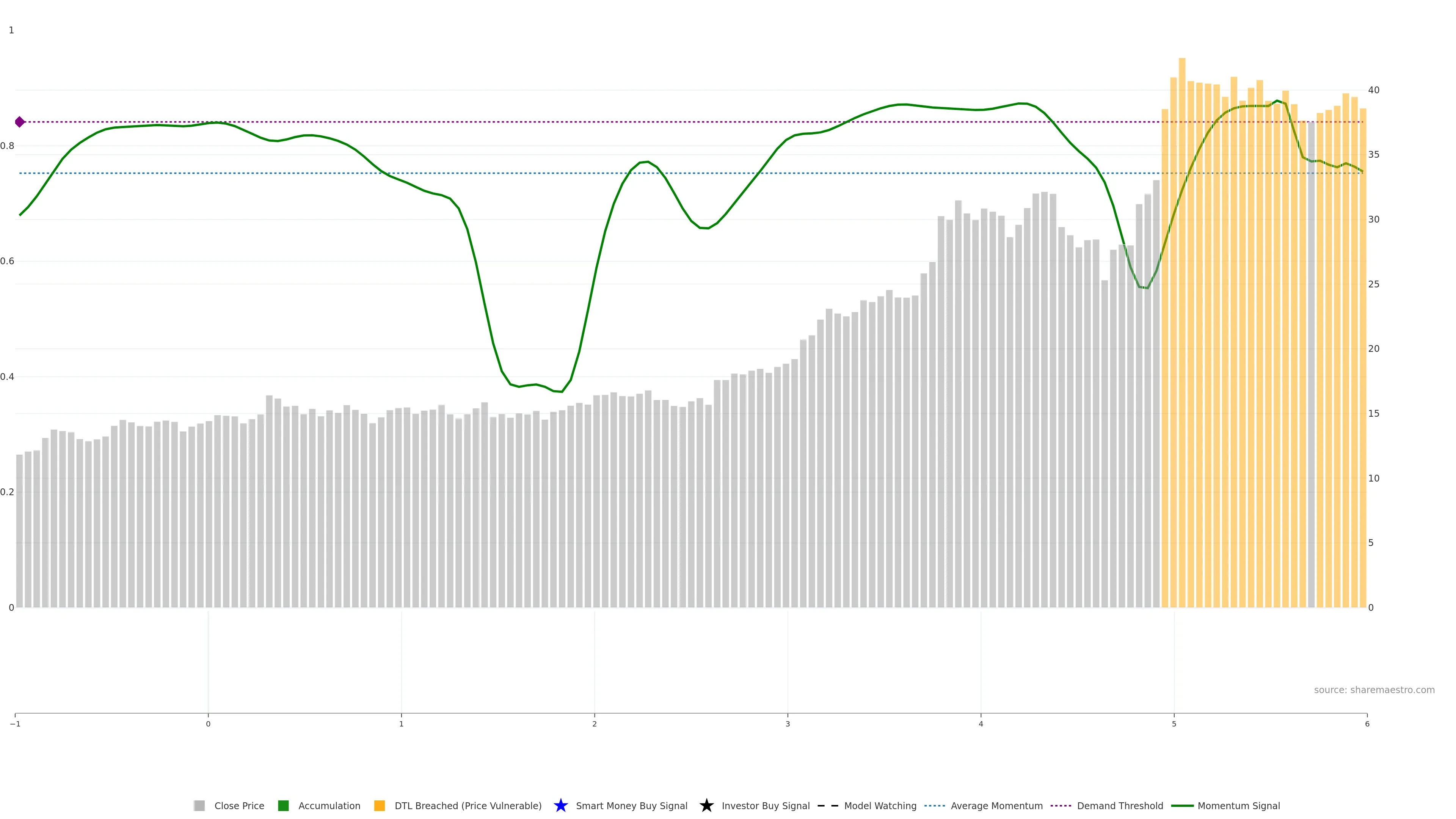The height and width of the screenshot is (819, 1456).
Task: Click the x-axis tick labeled 3
Action: pyautogui.click(x=788, y=723)
